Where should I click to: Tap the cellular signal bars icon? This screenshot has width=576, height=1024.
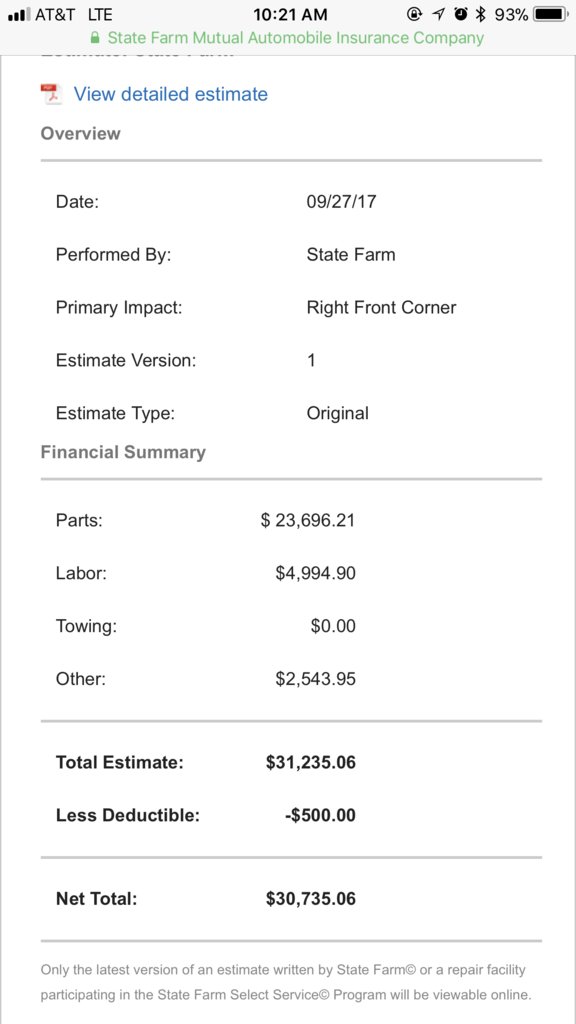19,14
